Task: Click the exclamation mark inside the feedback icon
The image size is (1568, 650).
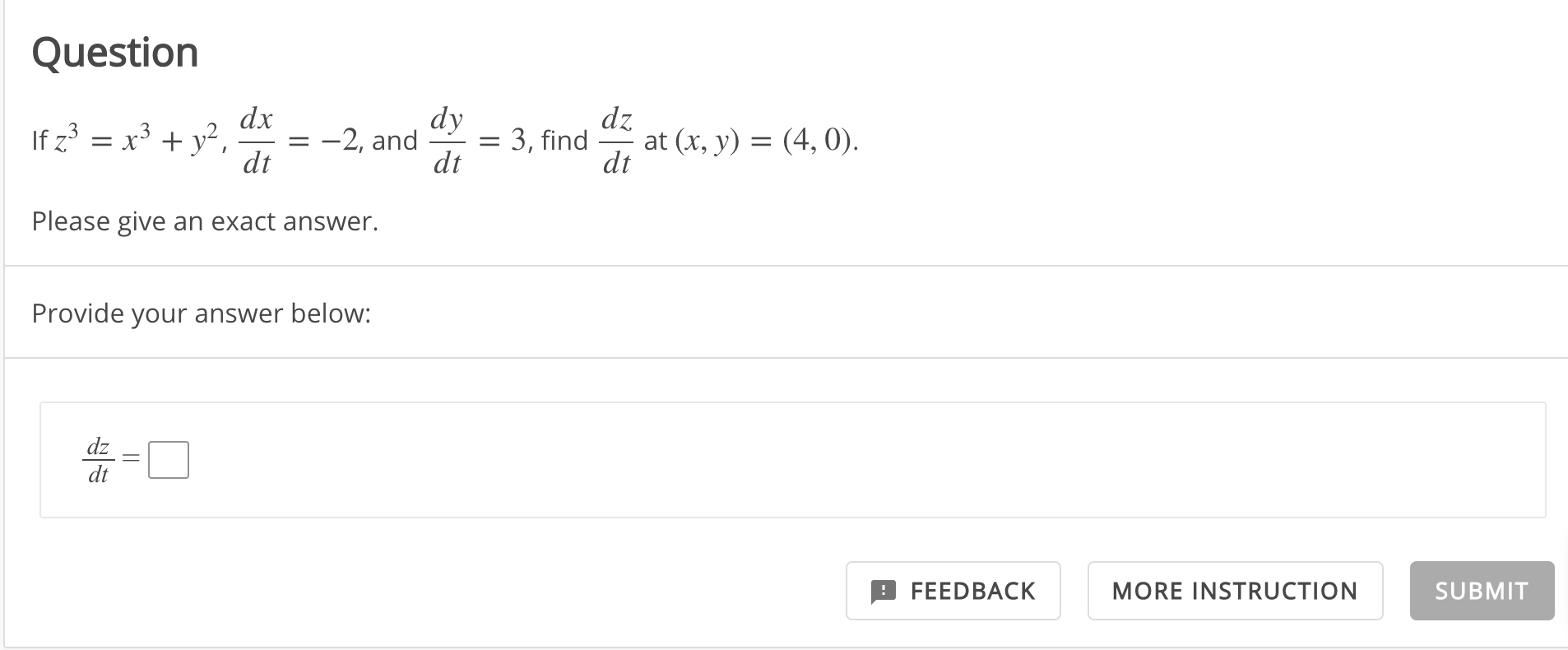Action: pos(884,591)
